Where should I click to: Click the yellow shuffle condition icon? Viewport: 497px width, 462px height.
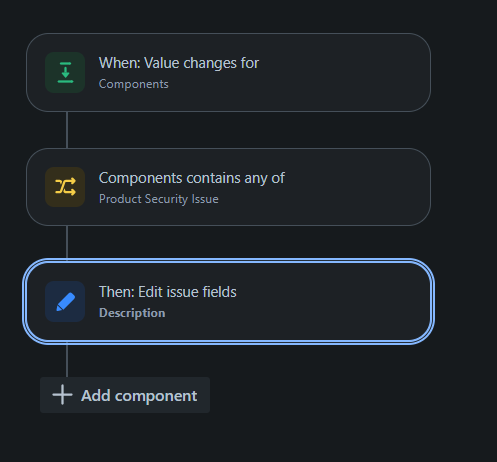65,187
